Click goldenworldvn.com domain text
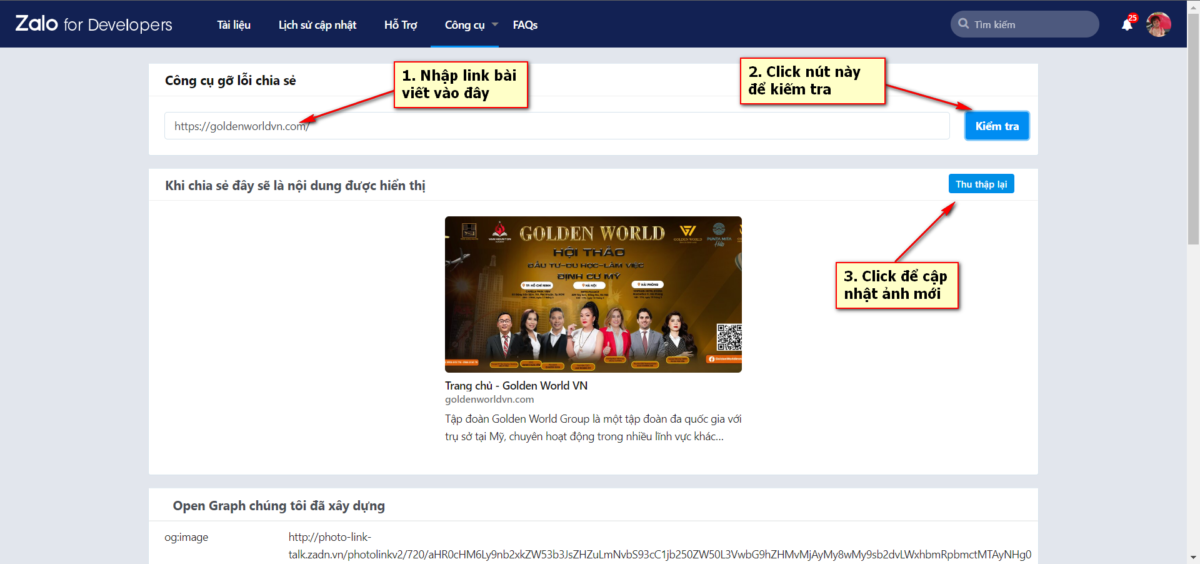The image size is (1200, 564). pos(490,399)
